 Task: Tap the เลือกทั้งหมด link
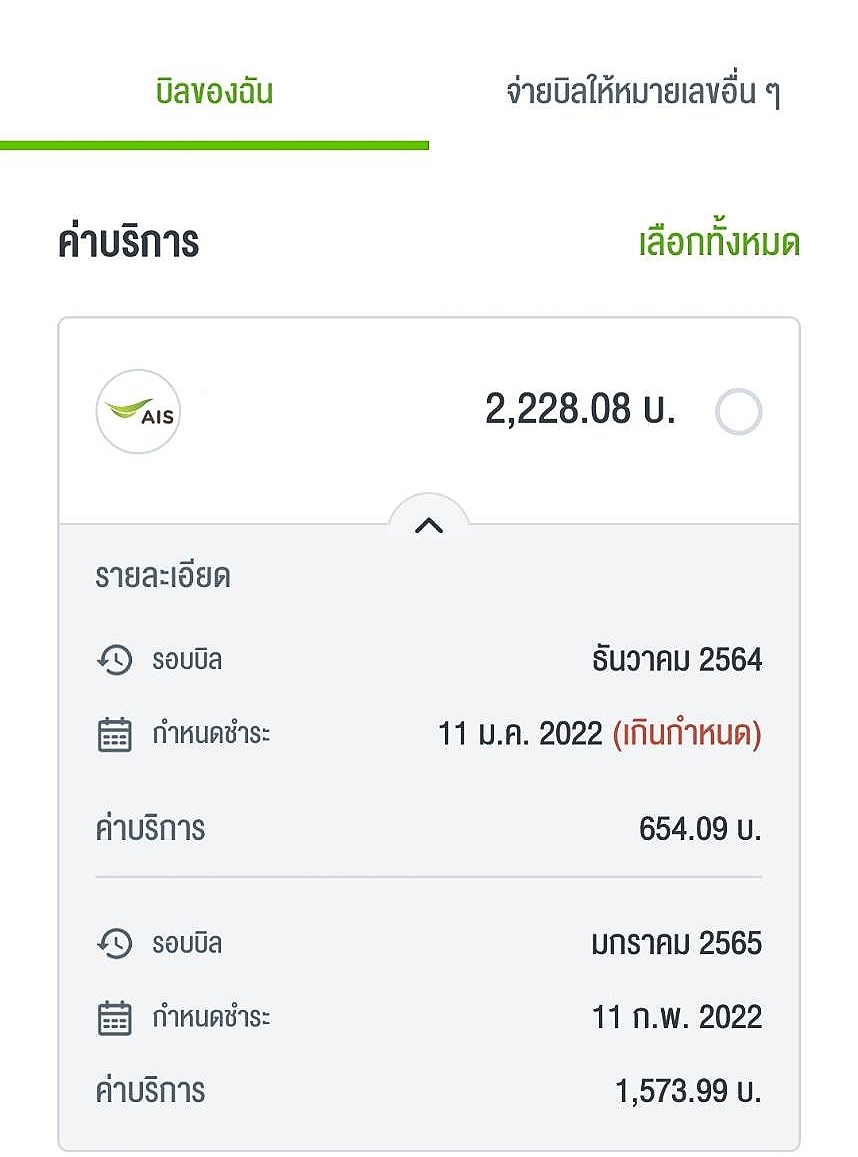[x=719, y=242]
